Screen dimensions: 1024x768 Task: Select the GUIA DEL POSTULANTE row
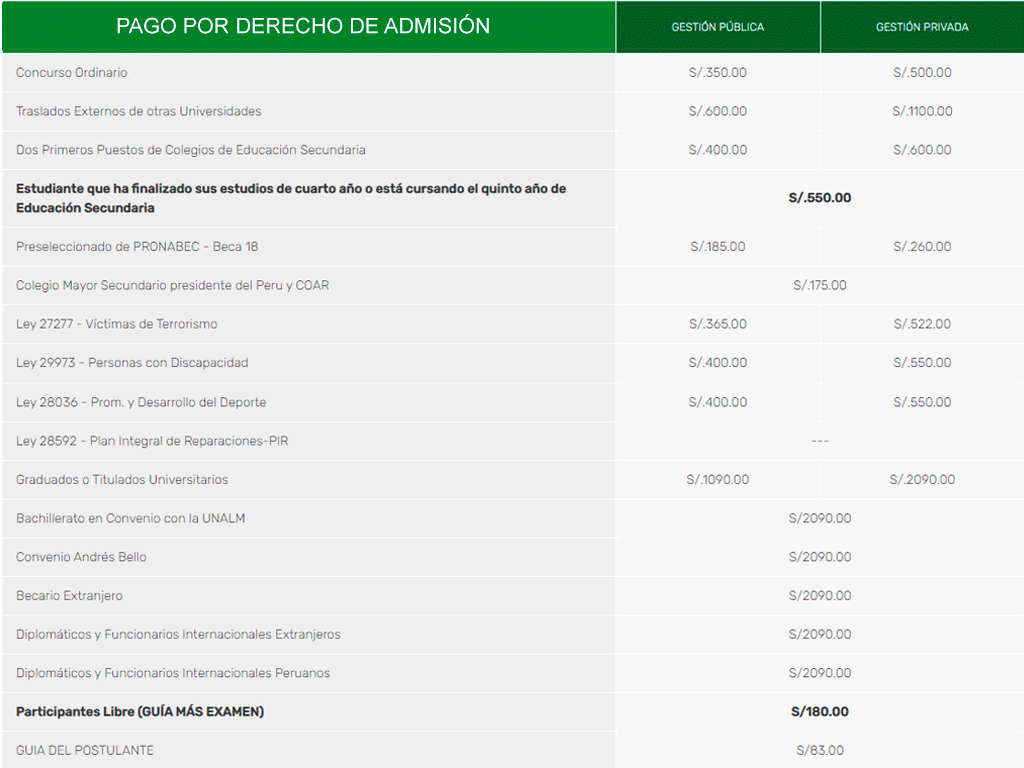85,750
